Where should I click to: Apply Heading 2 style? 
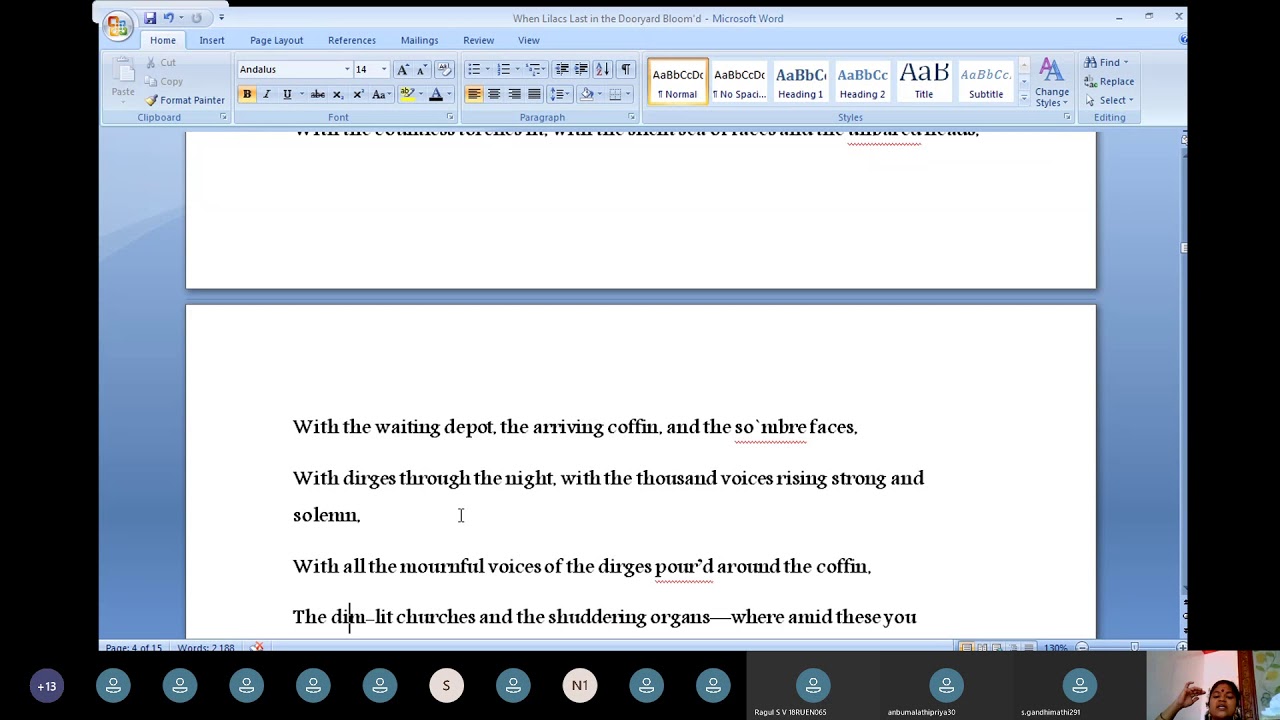[862, 82]
